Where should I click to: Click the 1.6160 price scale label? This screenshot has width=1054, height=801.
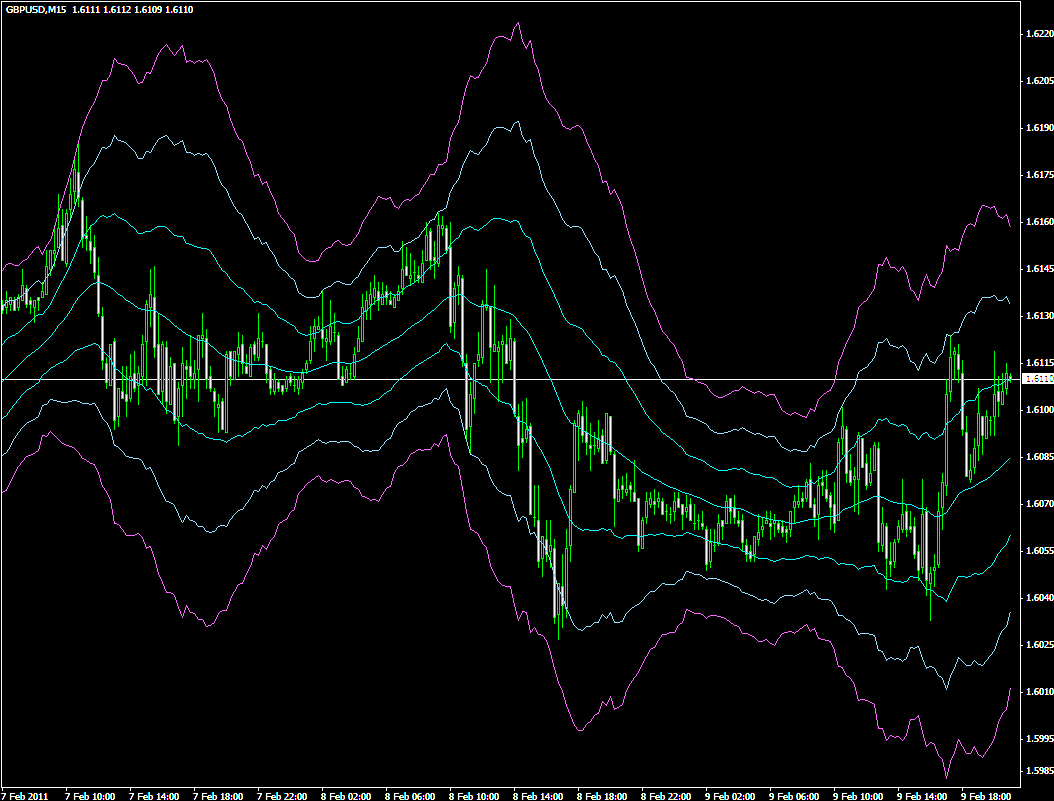point(1039,222)
